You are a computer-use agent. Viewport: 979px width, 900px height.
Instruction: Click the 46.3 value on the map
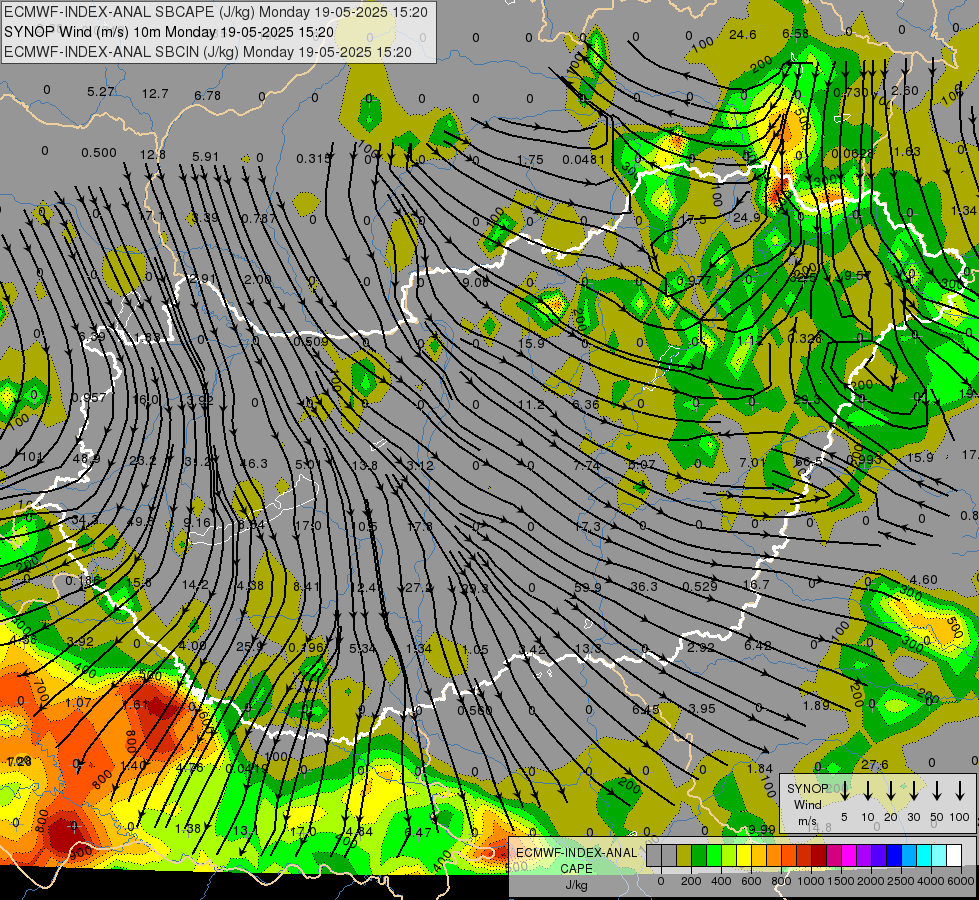253,463
